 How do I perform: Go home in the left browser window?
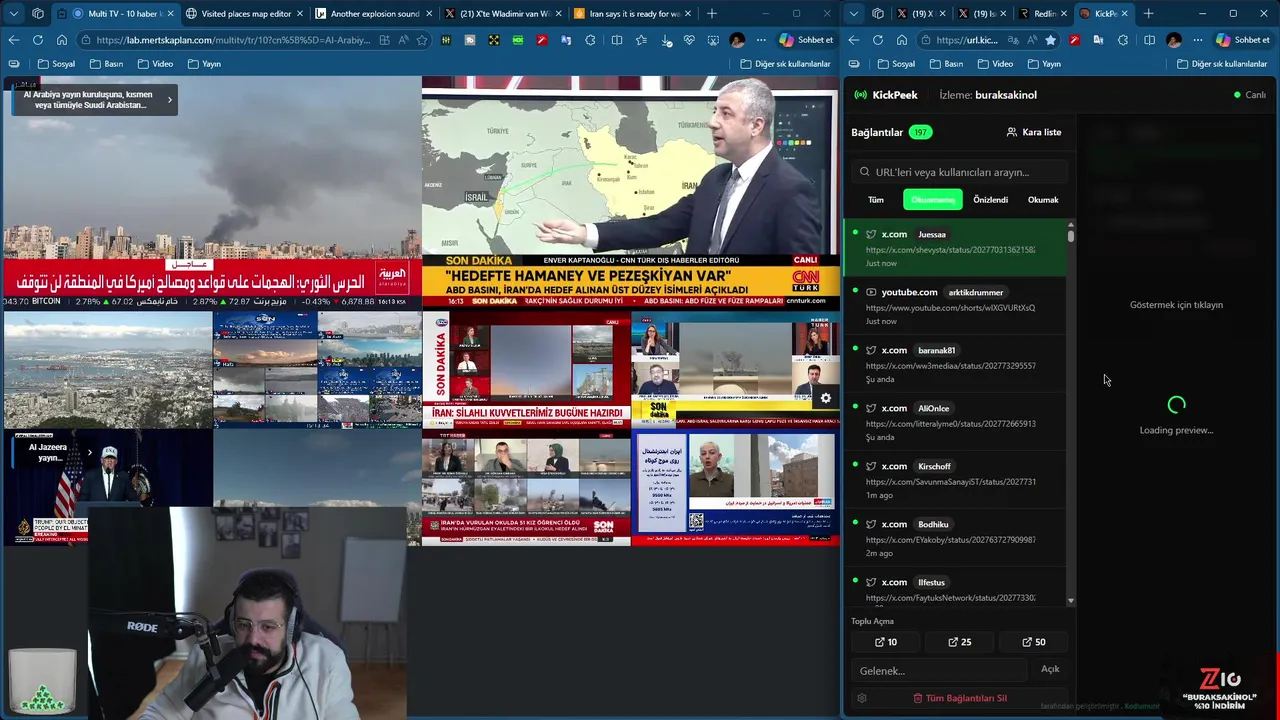(62, 40)
